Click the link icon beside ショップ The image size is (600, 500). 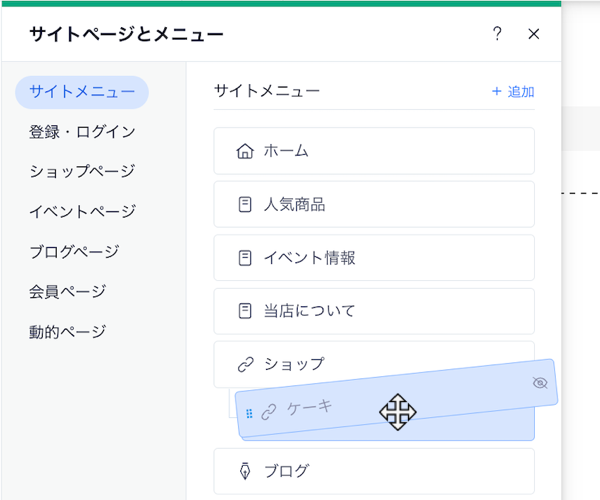(x=245, y=364)
